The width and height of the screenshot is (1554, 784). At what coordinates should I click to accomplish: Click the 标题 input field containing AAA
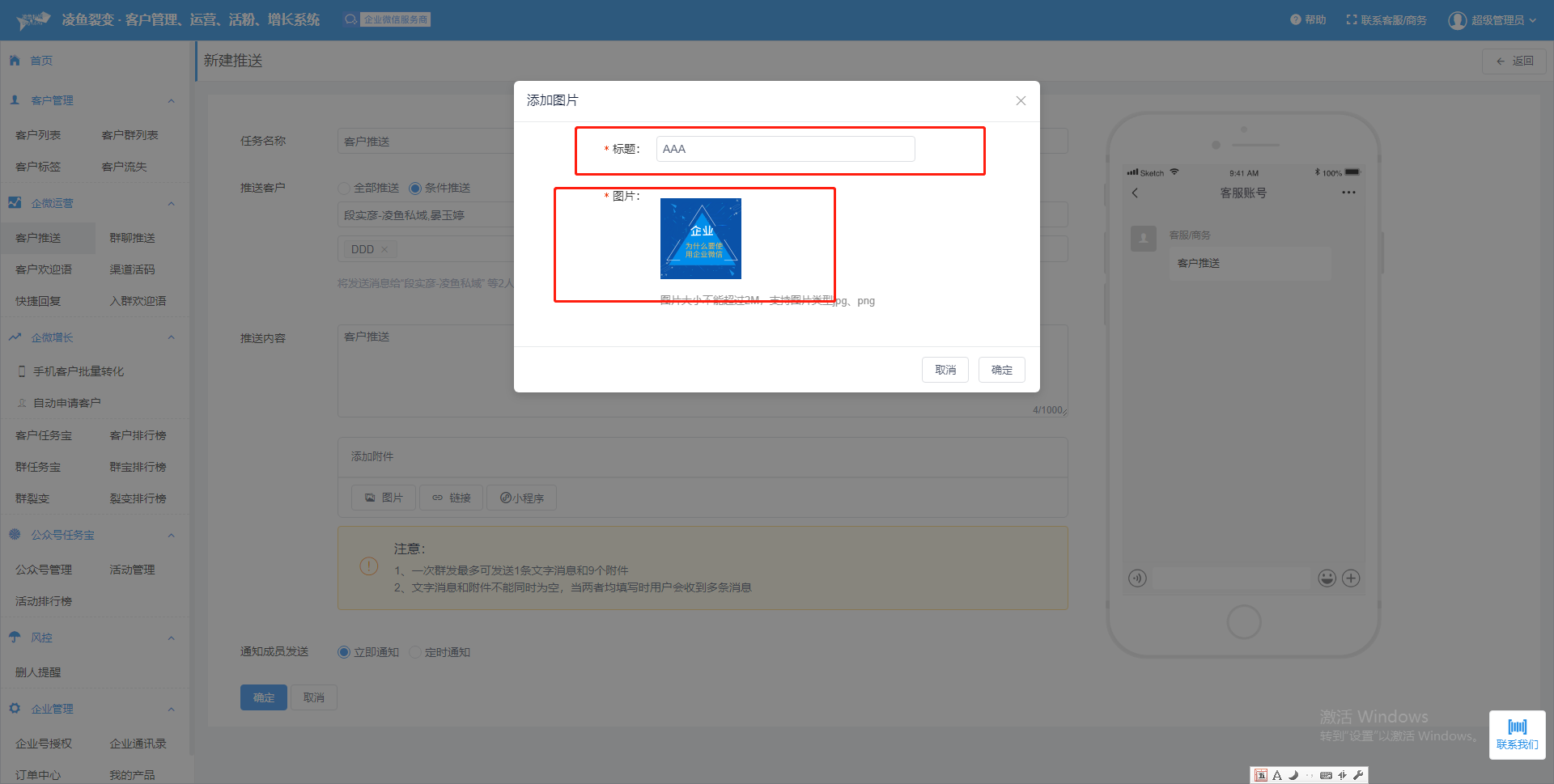(x=785, y=149)
